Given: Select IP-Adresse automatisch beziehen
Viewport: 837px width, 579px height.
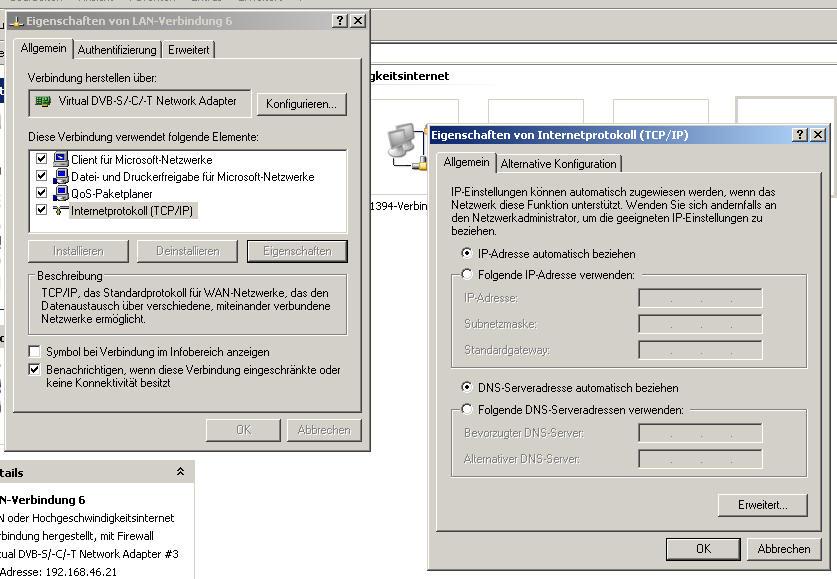Looking at the screenshot, I should (x=467, y=253).
